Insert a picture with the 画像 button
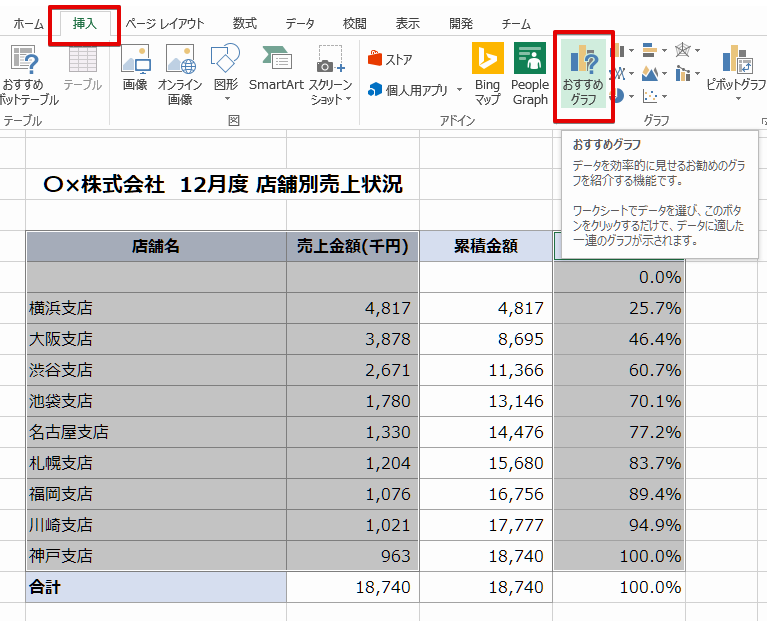This screenshot has width=767, height=621. [135, 67]
